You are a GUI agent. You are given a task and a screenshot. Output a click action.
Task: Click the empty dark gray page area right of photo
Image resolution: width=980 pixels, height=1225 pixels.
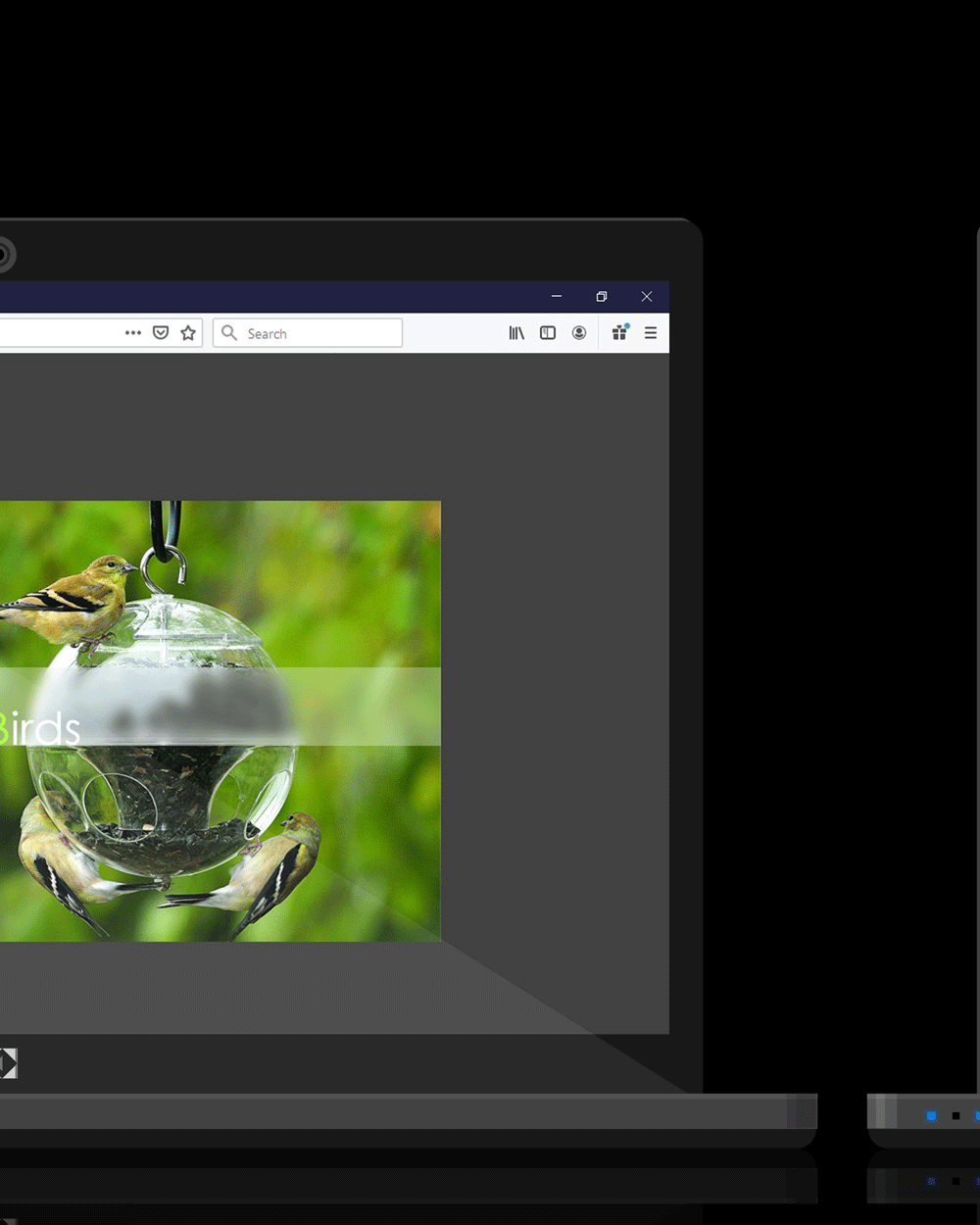point(555,686)
